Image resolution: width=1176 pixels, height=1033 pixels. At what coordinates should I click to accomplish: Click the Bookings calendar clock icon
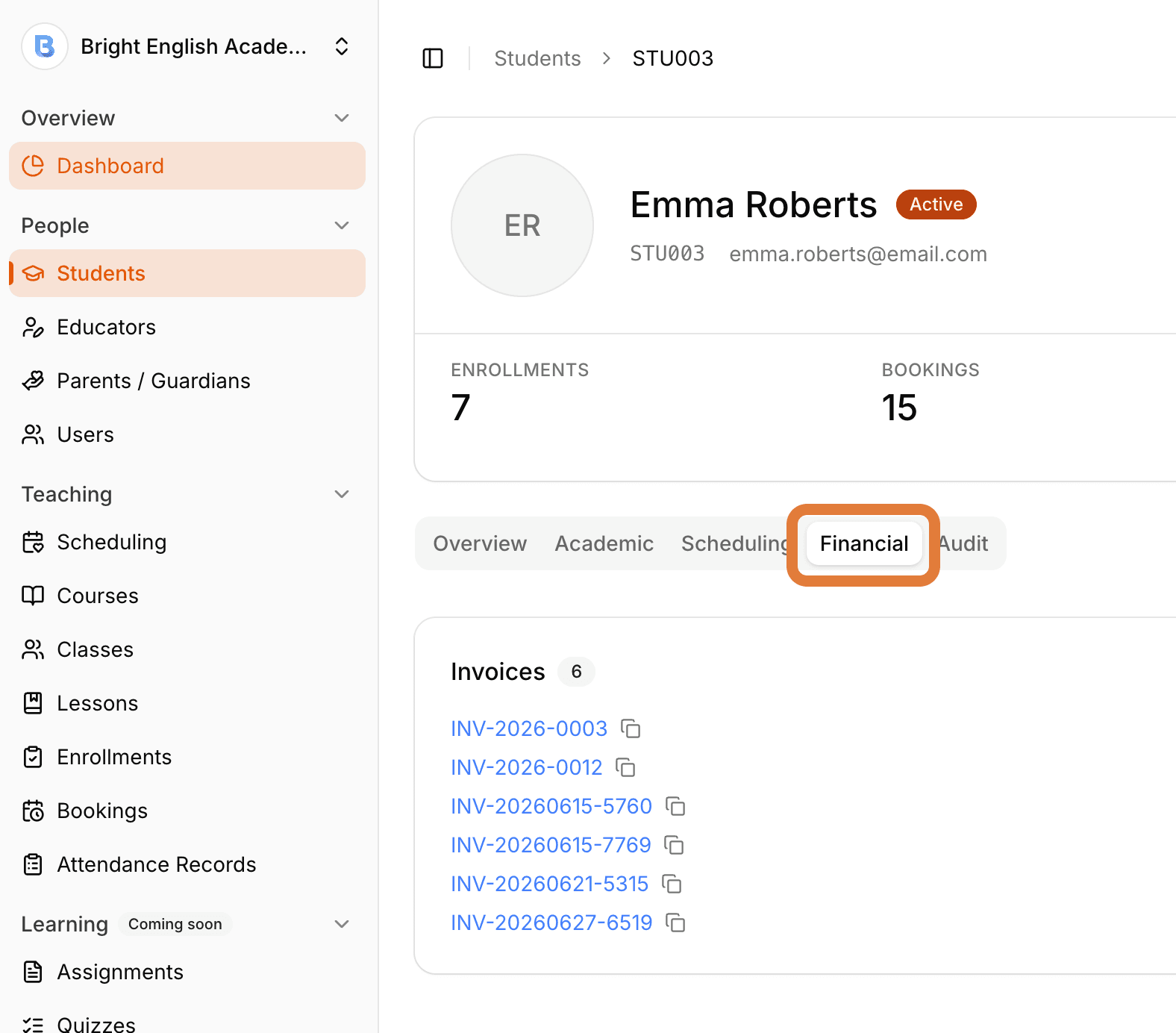tap(33, 811)
